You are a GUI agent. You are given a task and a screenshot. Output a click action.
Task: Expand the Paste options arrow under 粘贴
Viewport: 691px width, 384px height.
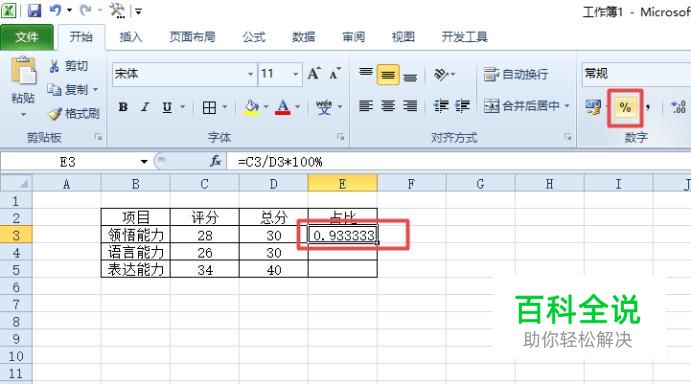(23, 115)
